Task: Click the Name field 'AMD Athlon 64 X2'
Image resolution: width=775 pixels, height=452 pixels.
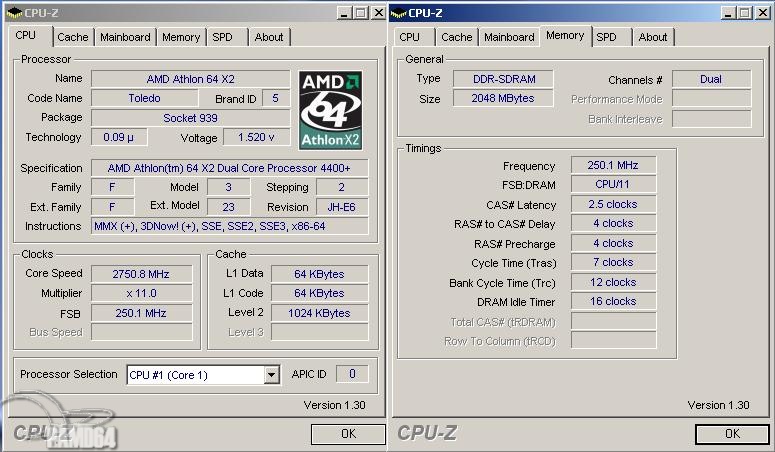Action: tap(191, 79)
